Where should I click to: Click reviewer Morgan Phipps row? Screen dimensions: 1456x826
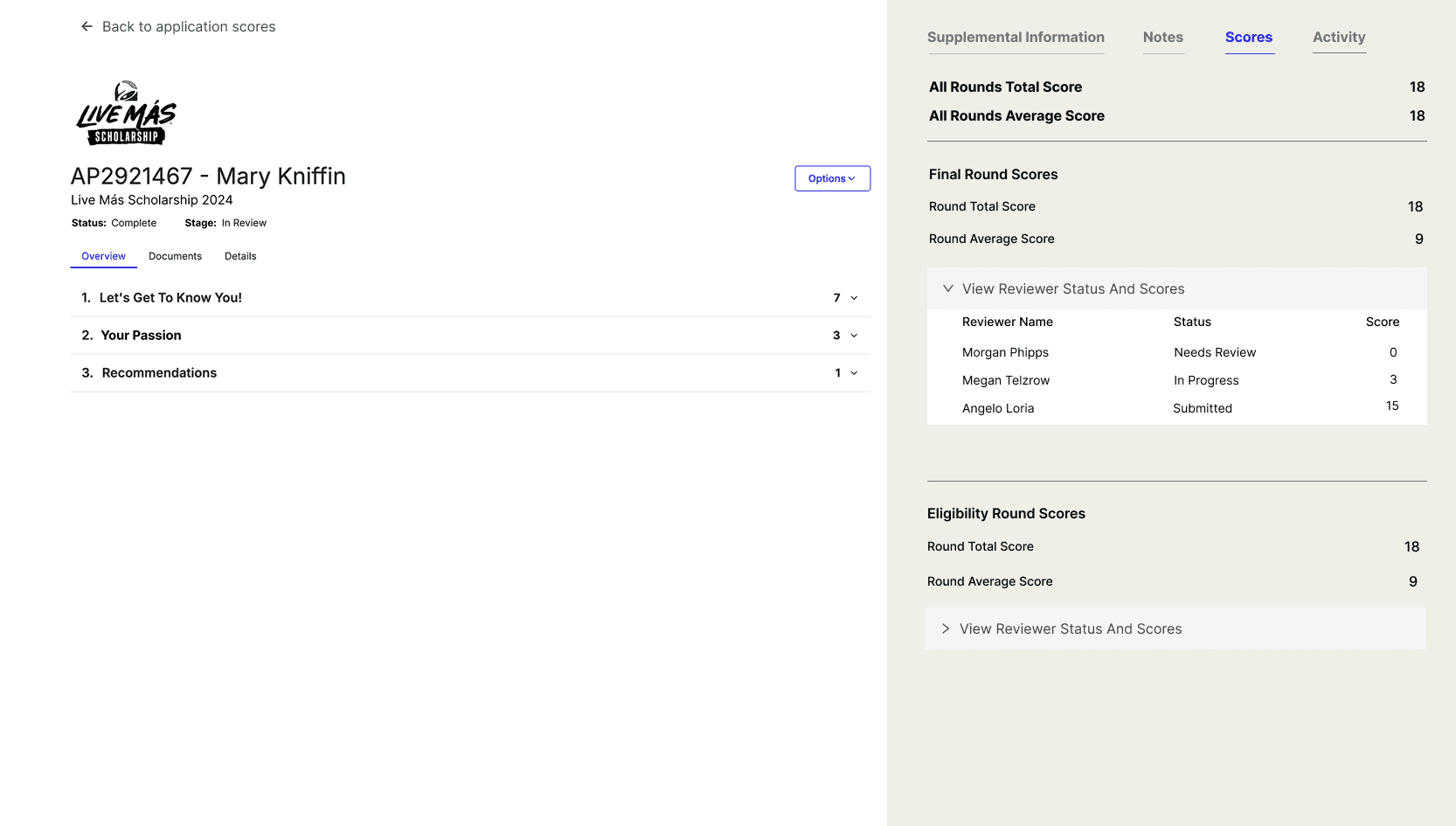1005,352
